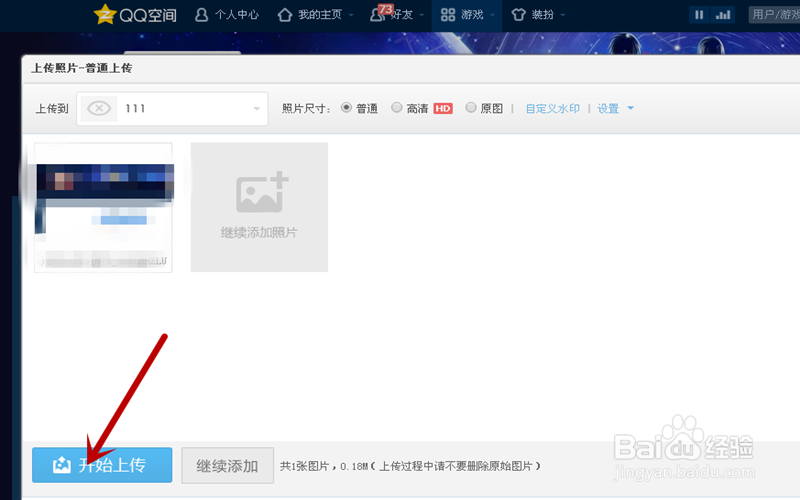The image size is (800, 500).
Task: Open the album dropdown showing 111
Action: click(x=172, y=109)
